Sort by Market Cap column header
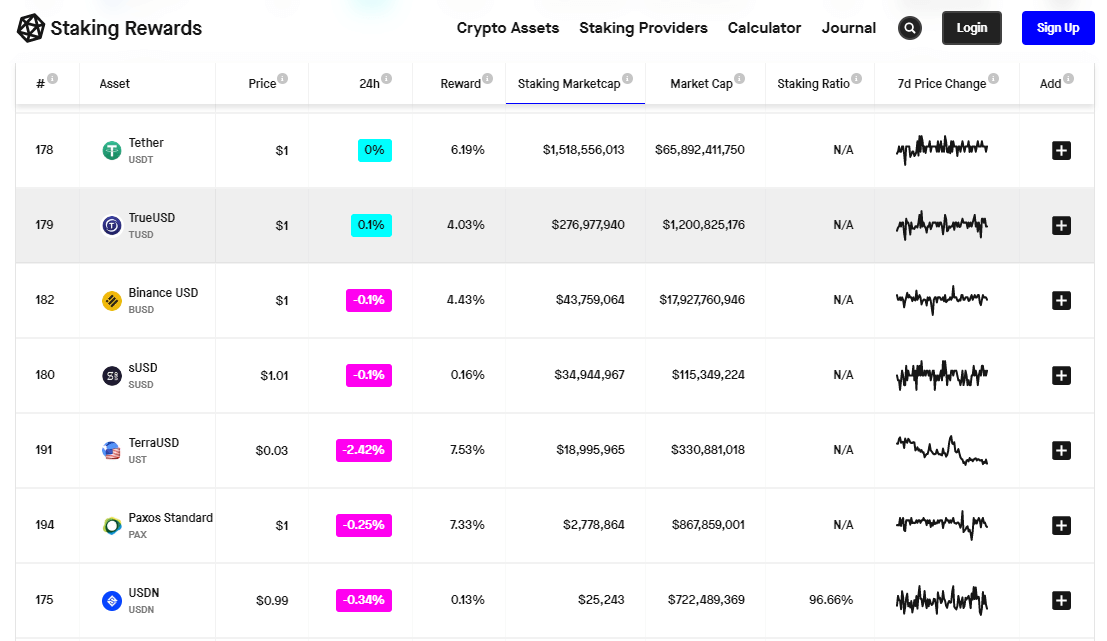 click(701, 84)
